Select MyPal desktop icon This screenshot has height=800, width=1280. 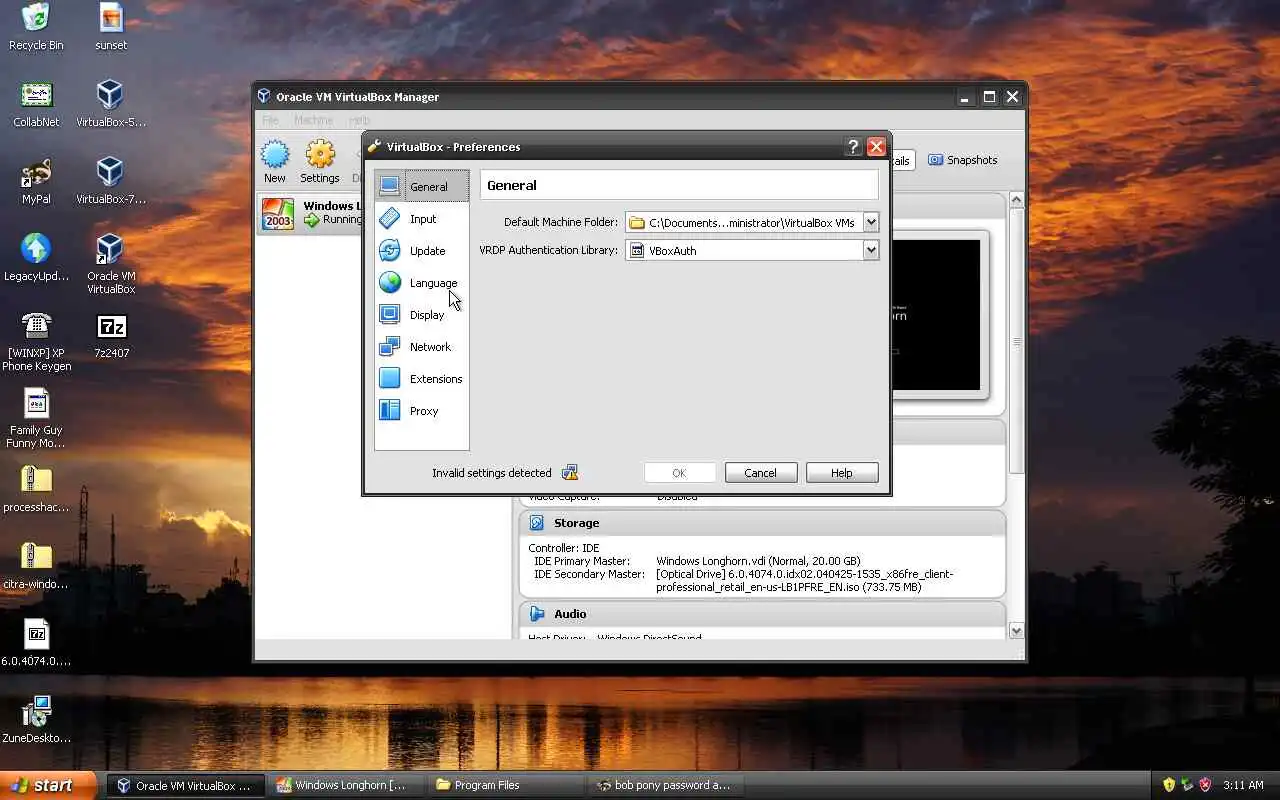click(x=36, y=181)
